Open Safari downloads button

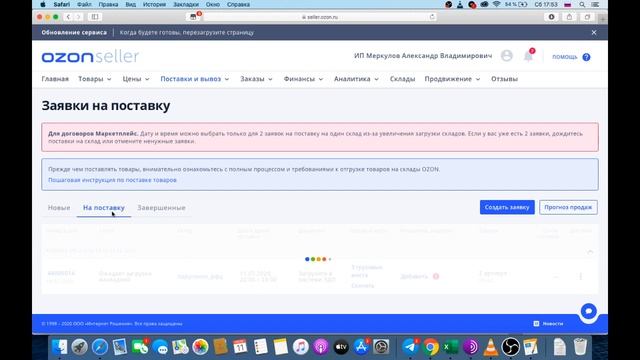point(551,17)
